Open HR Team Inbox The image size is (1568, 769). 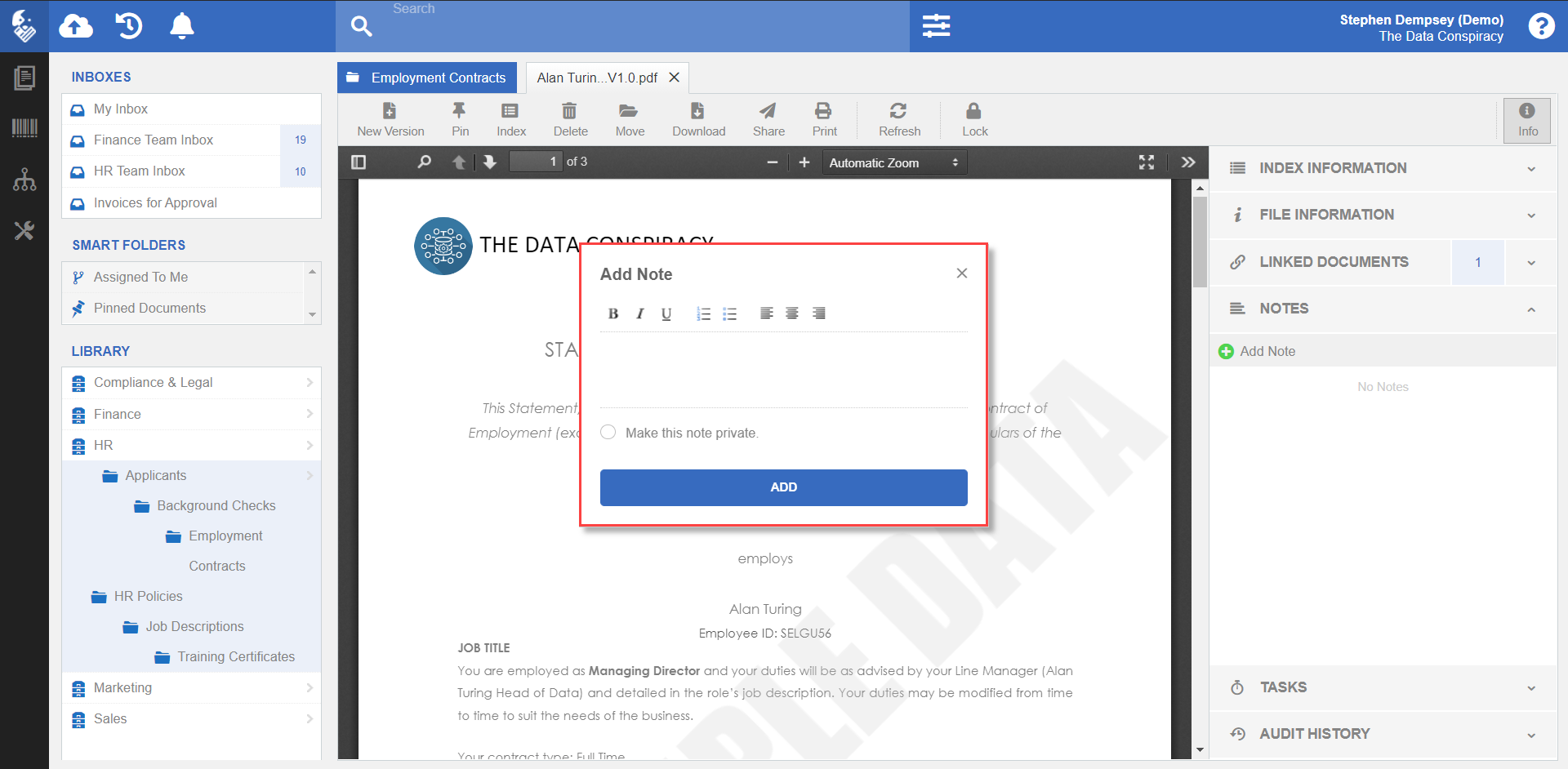(191, 171)
